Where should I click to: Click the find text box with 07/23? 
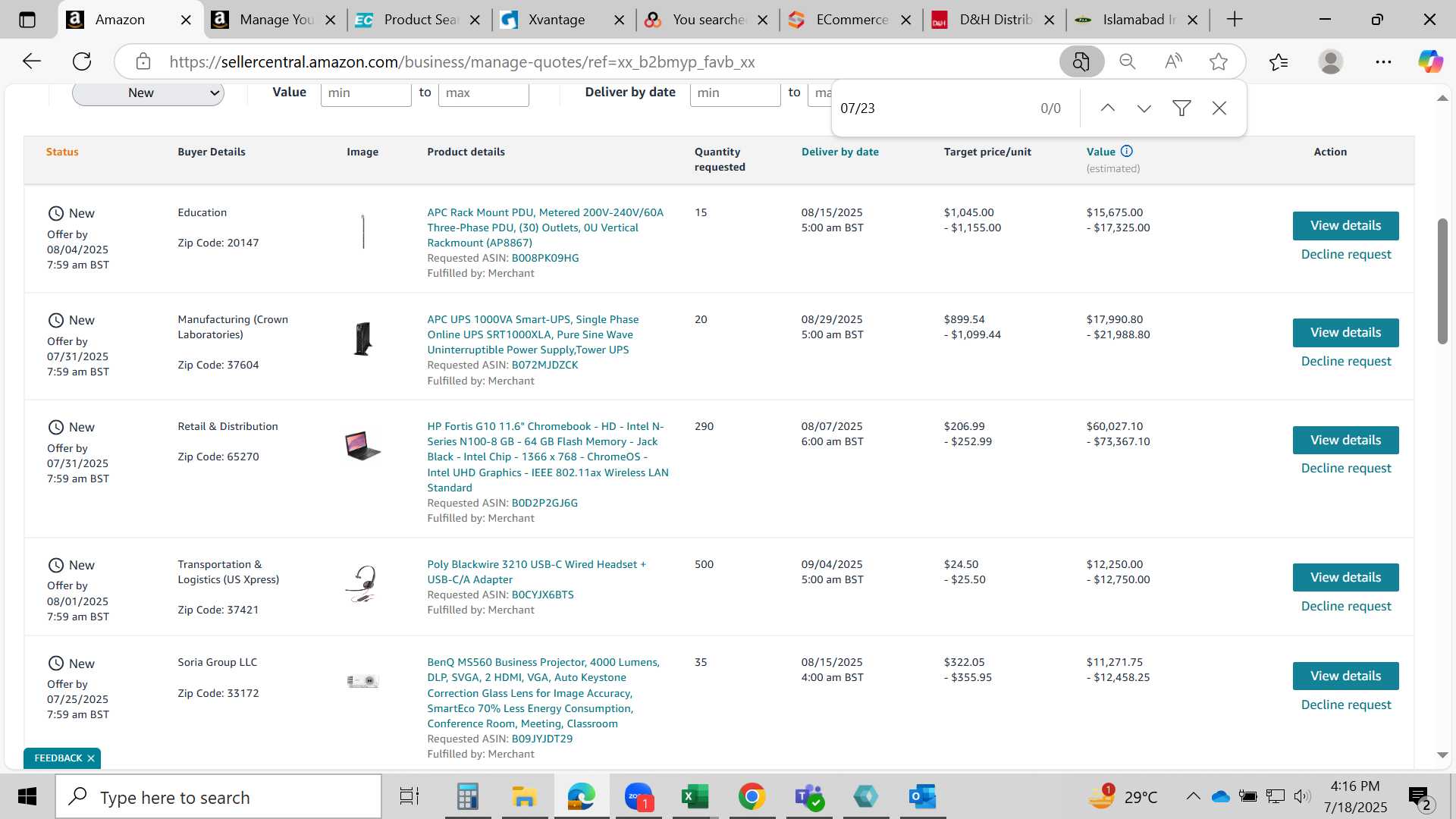(x=933, y=108)
